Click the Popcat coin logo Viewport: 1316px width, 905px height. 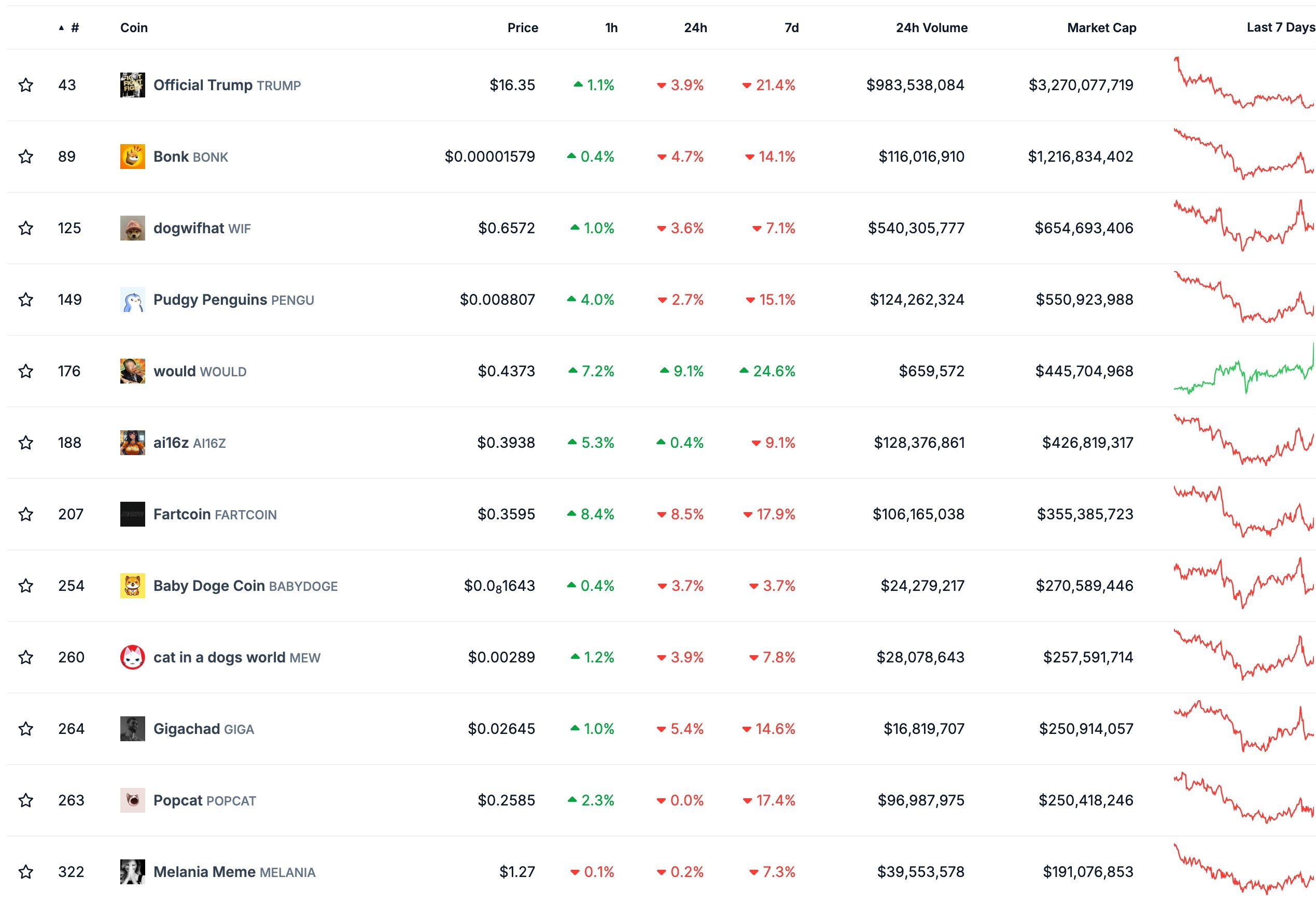(x=132, y=800)
